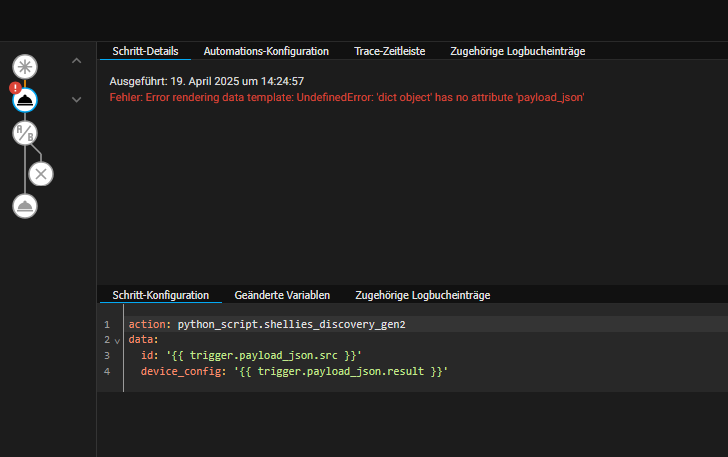Go to previous step with up chevron
This screenshot has width=728, height=457.
[x=77, y=61]
